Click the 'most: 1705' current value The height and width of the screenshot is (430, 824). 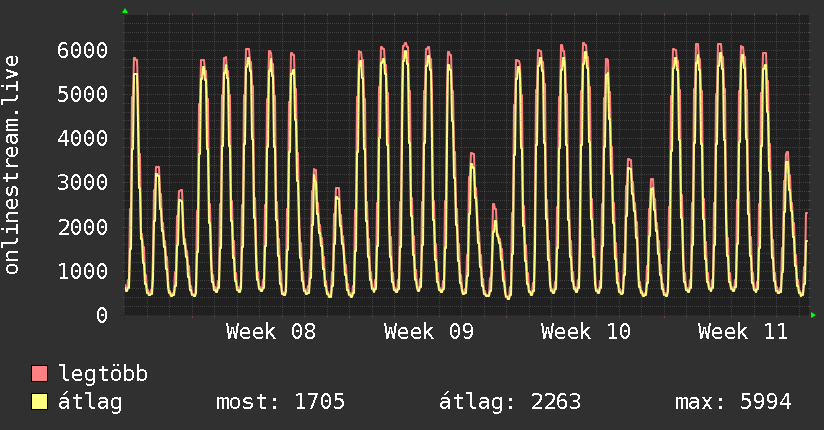coord(280,402)
